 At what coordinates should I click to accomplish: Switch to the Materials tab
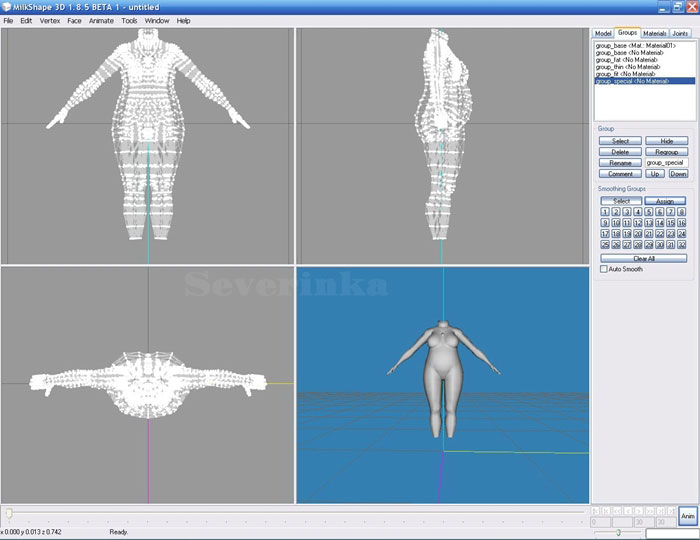(x=654, y=33)
